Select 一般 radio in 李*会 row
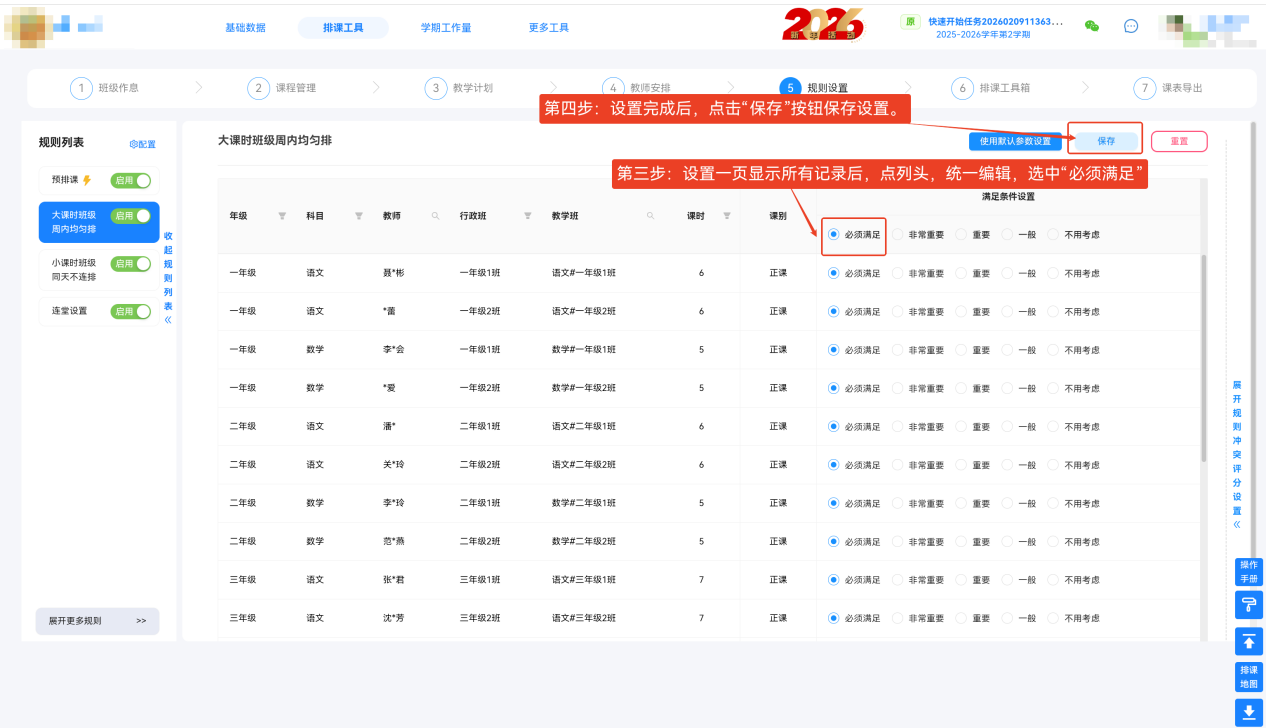Image resolution: width=1266 pixels, height=728 pixels. coord(1007,350)
